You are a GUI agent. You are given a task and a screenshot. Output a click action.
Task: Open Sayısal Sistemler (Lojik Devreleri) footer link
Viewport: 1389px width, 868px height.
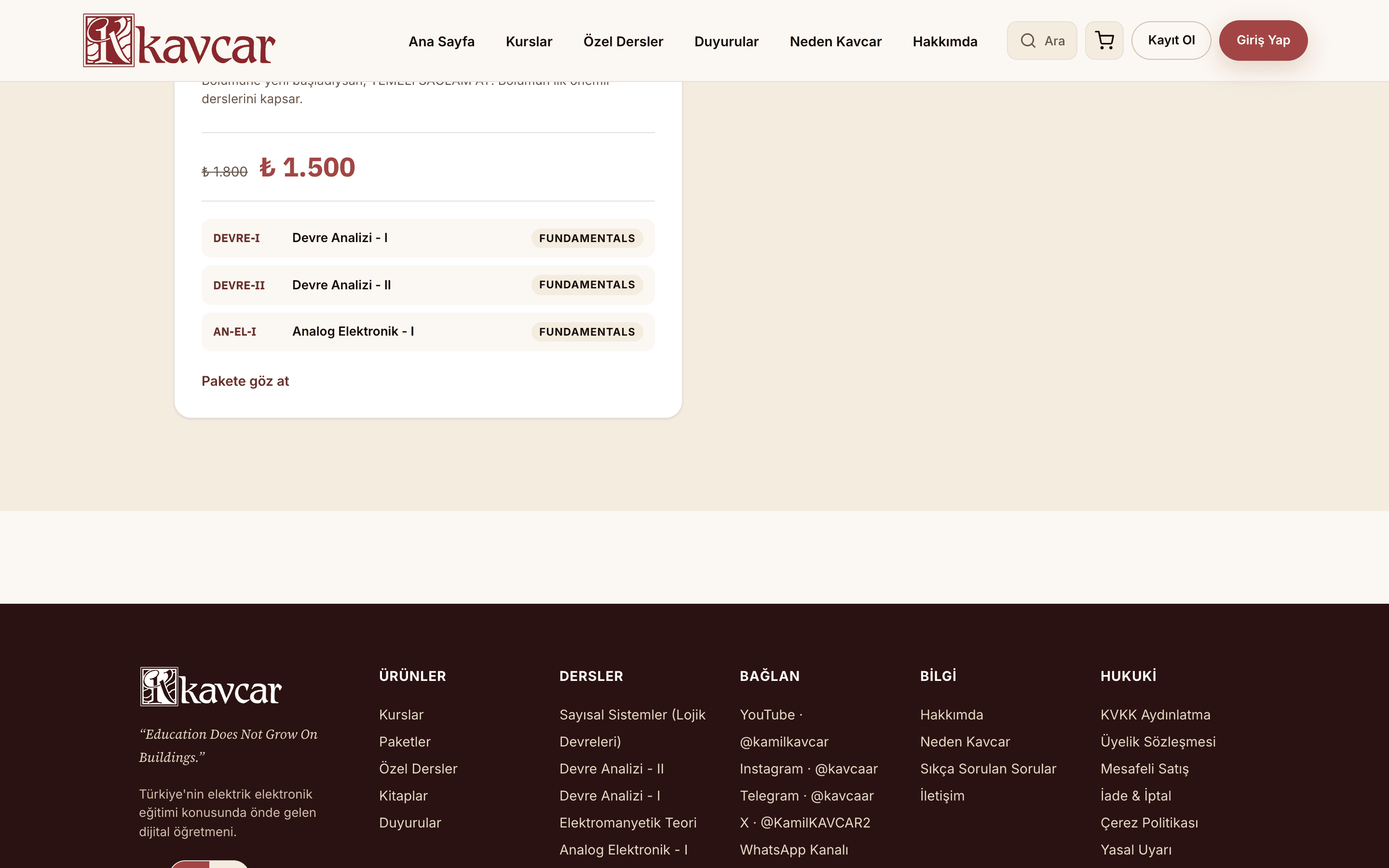(632, 728)
